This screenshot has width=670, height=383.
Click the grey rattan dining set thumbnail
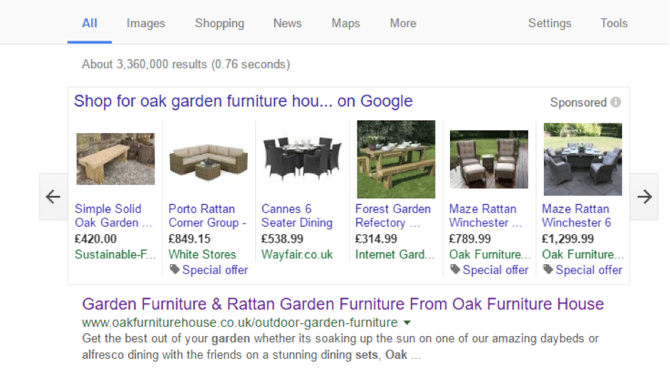583,159
